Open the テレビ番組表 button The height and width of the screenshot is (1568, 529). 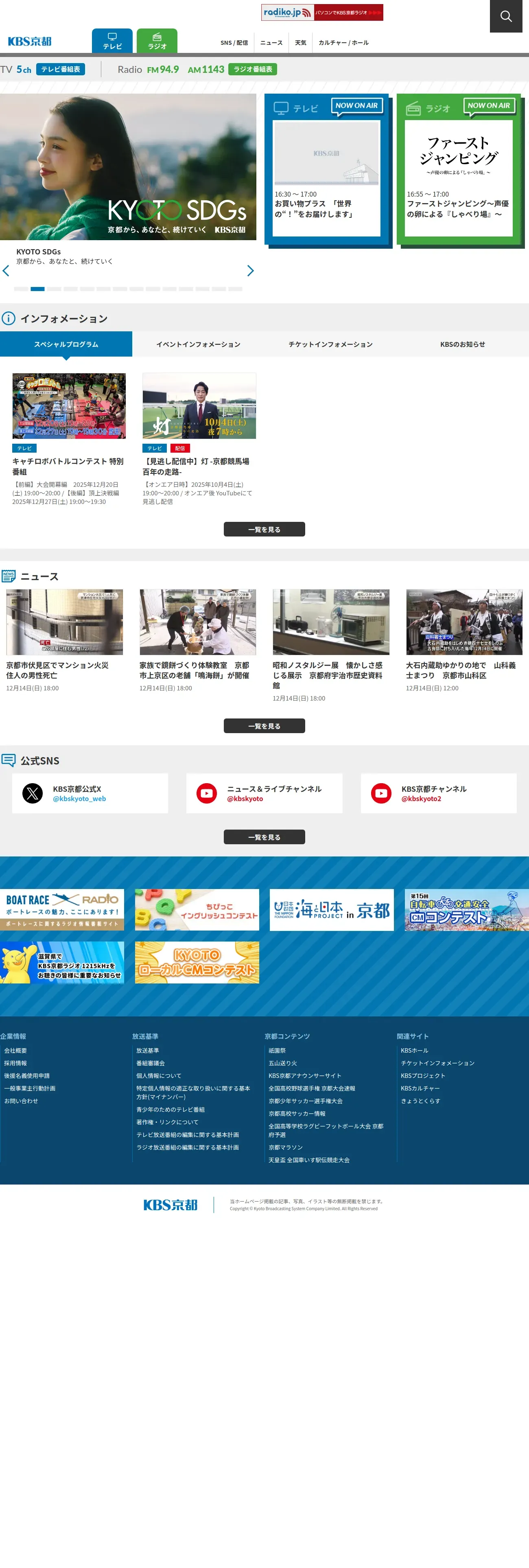[60, 69]
